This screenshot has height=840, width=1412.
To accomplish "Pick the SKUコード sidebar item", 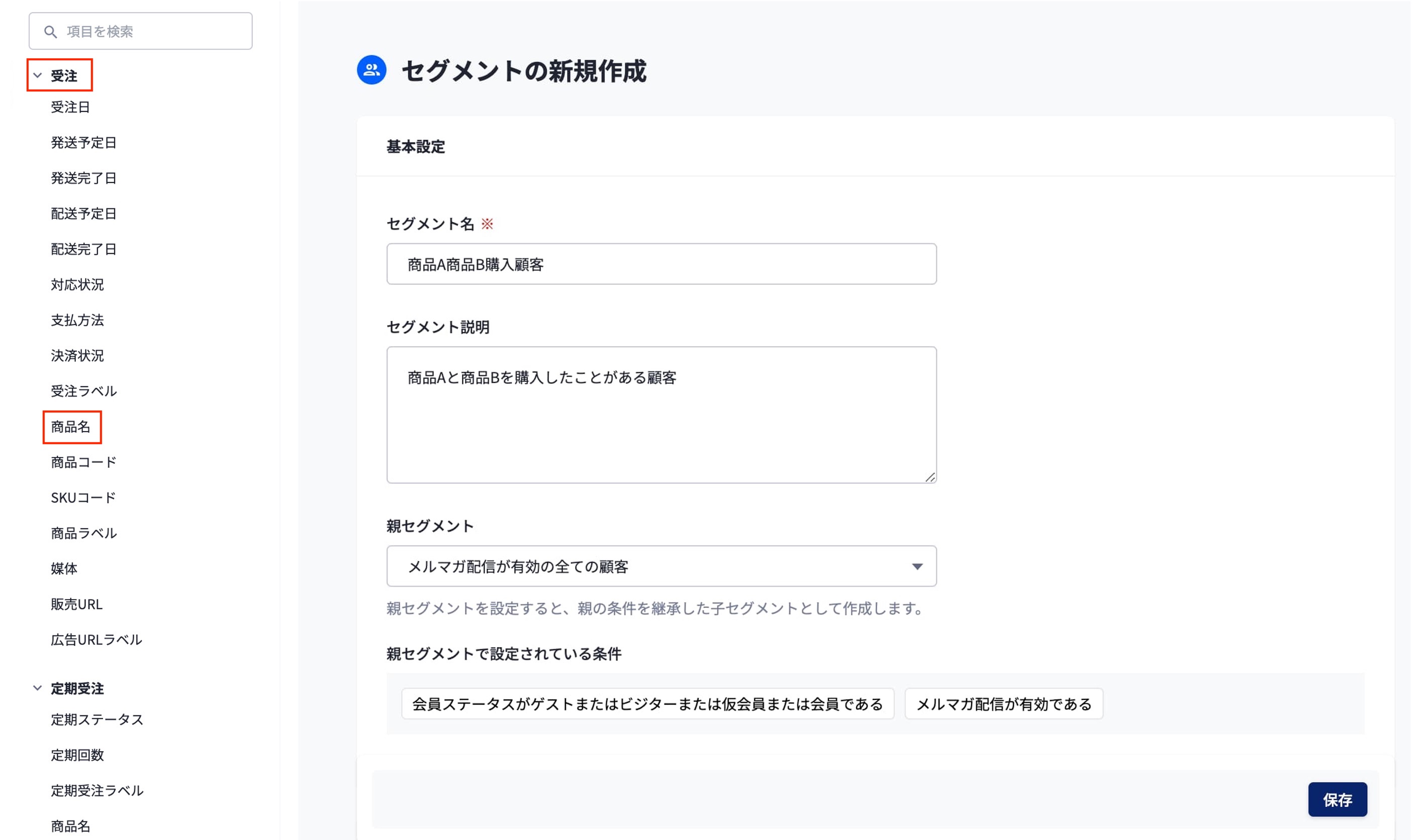I will point(83,497).
